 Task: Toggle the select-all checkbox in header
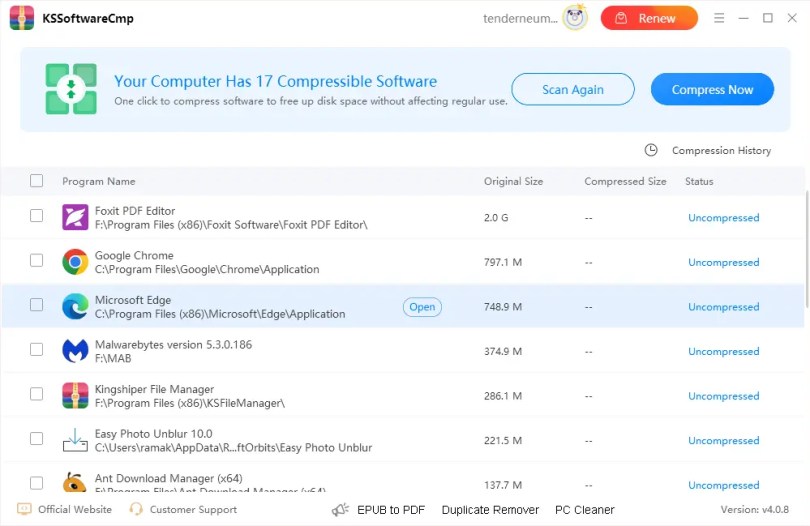36,181
